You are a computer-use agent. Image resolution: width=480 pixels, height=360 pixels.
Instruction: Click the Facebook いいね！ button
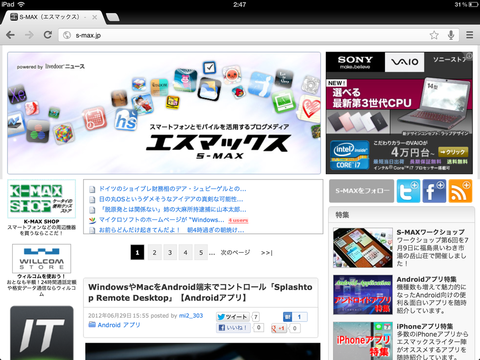coord(233,328)
